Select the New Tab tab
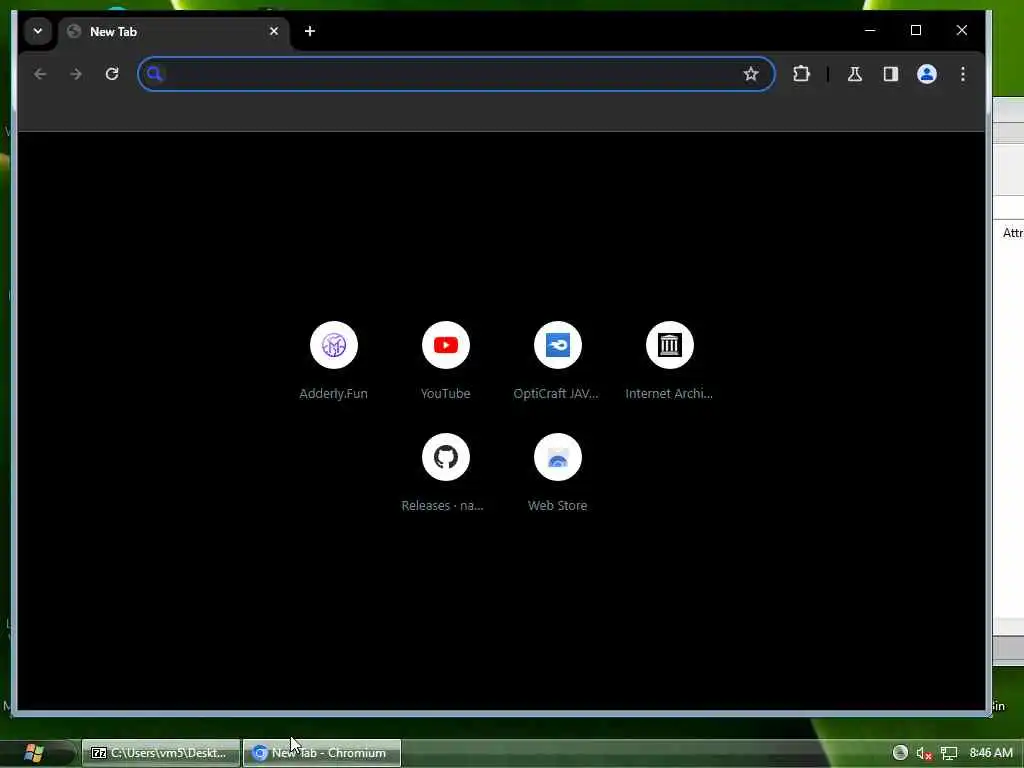1024x768 pixels. pyautogui.click(x=173, y=31)
